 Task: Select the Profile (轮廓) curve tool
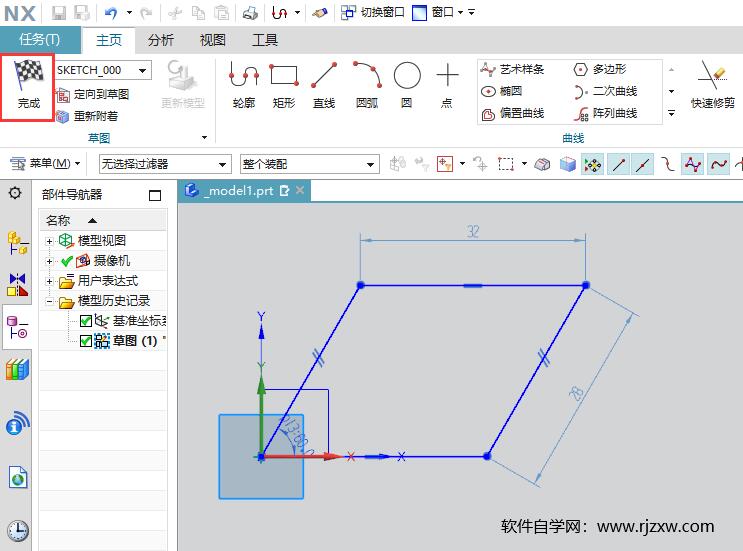(x=244, y=85)
